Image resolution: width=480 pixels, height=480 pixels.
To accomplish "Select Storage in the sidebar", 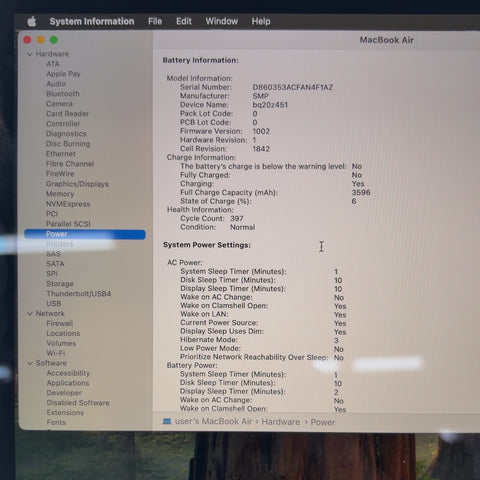I will coord(60,284).
